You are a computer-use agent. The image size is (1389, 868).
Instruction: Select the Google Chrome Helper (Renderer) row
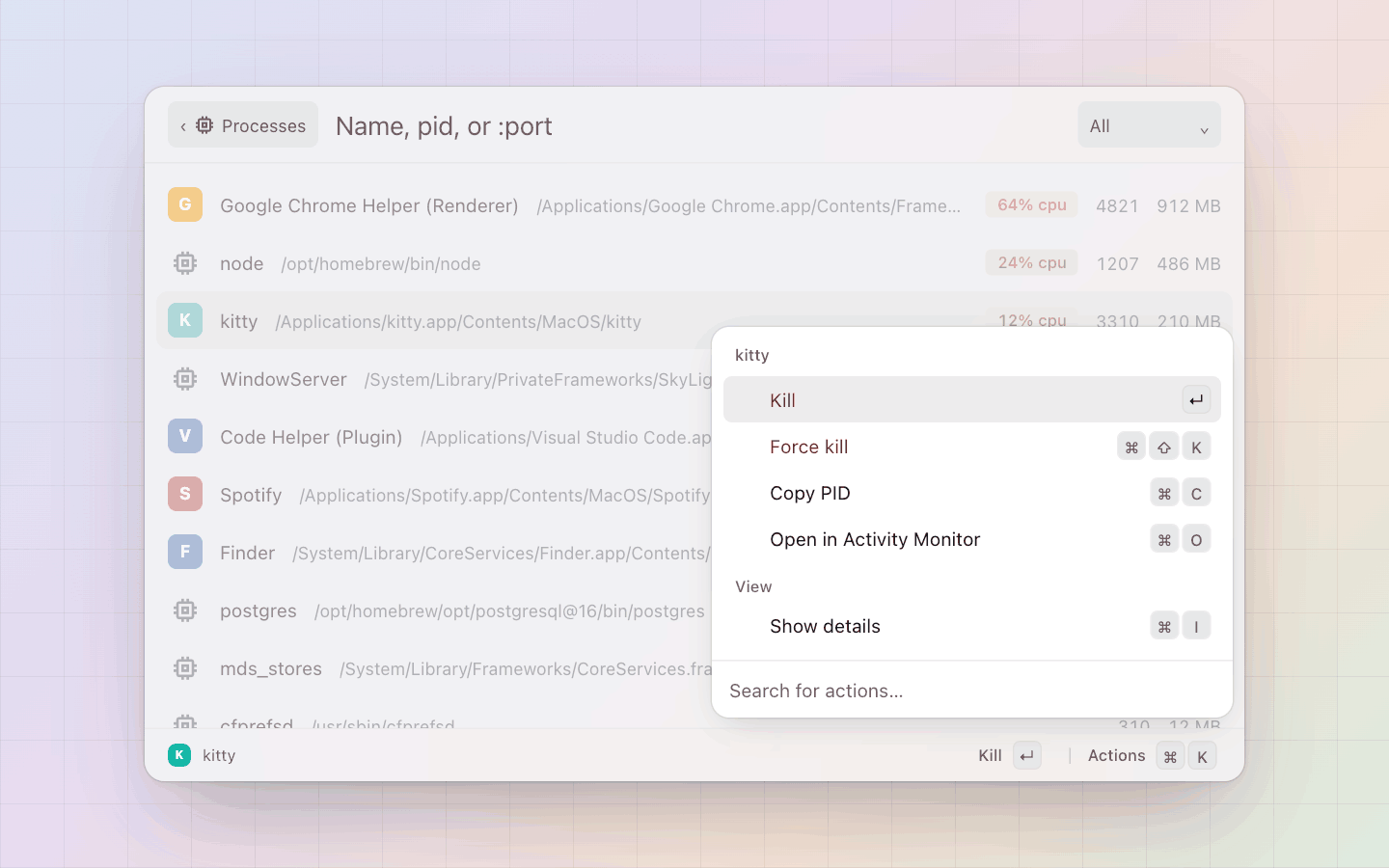pyautogui.click(x=694, y=204)
